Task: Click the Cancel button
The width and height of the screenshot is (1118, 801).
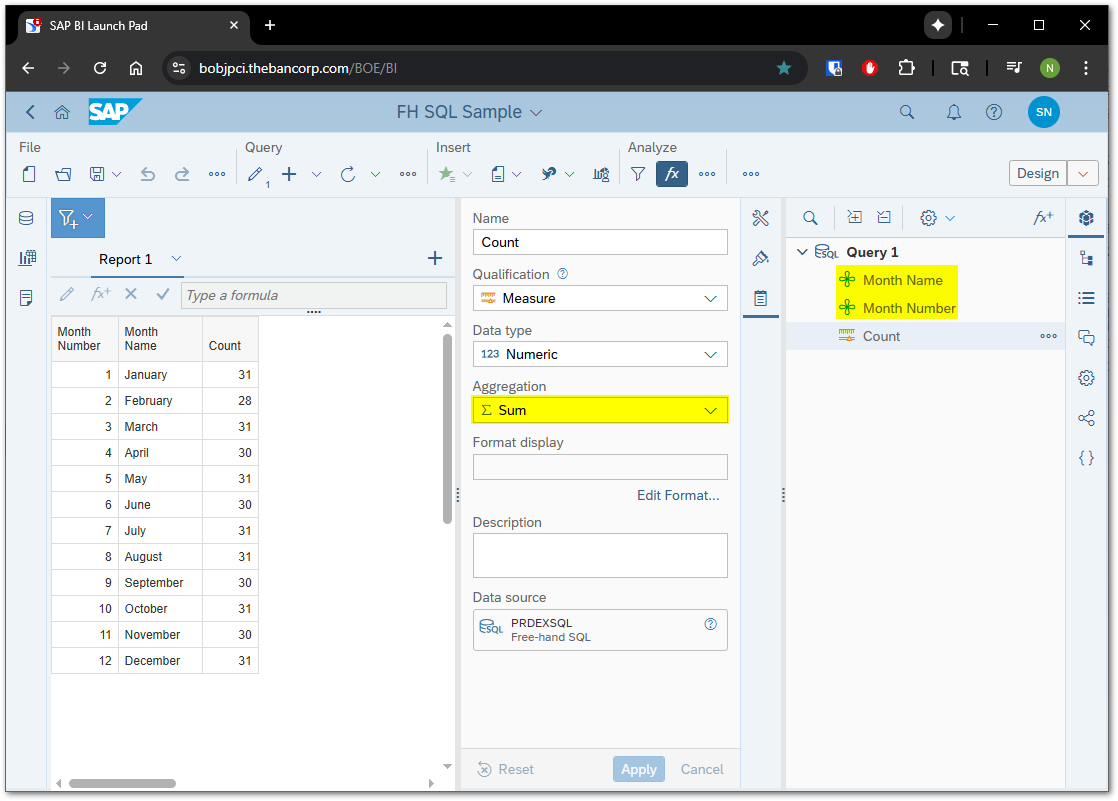Action: pyautogui.click(x=702, y=769)
